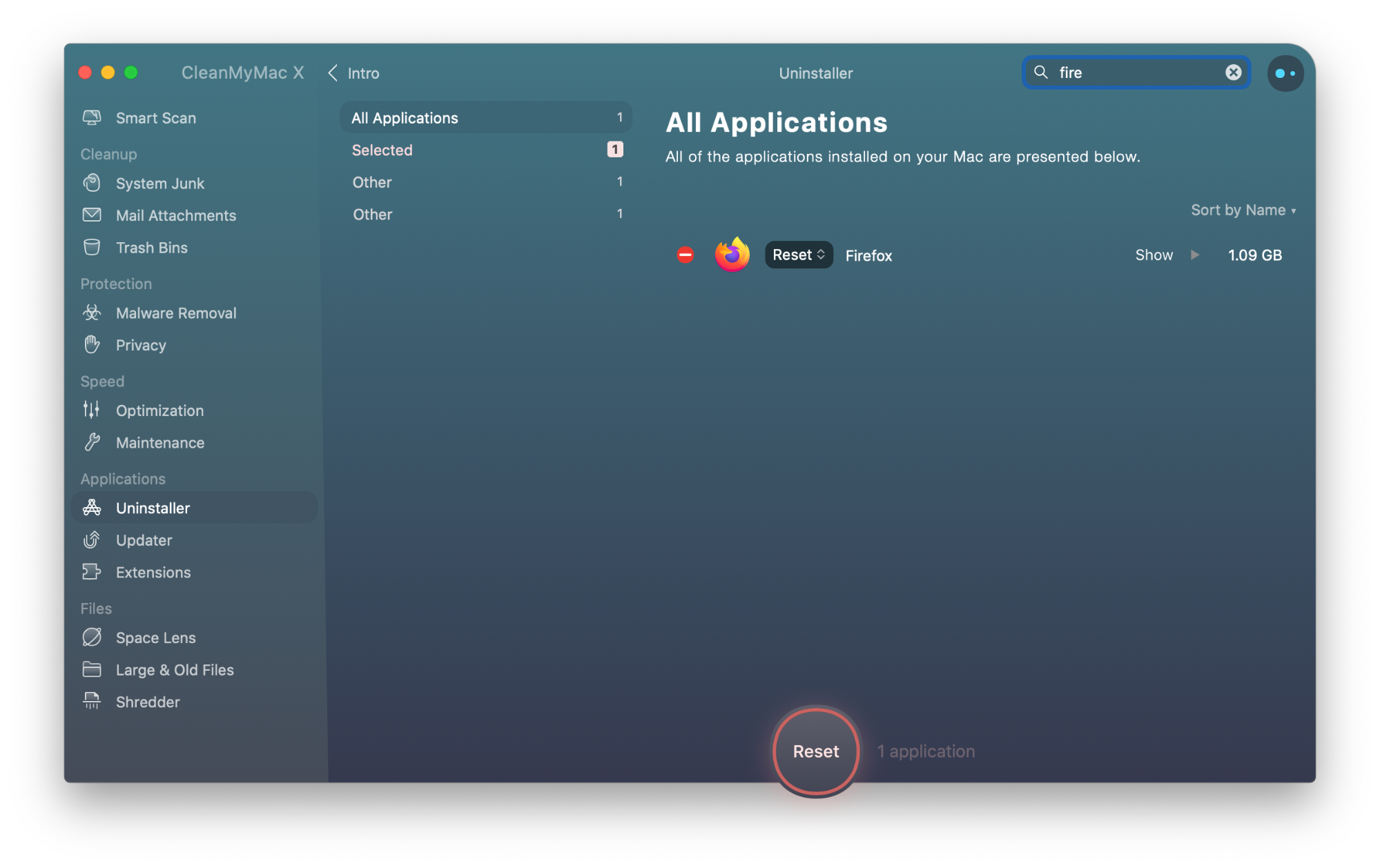Open Trash Bins module
This screenshot has height=868, width=1380.
tap(195, 247)
